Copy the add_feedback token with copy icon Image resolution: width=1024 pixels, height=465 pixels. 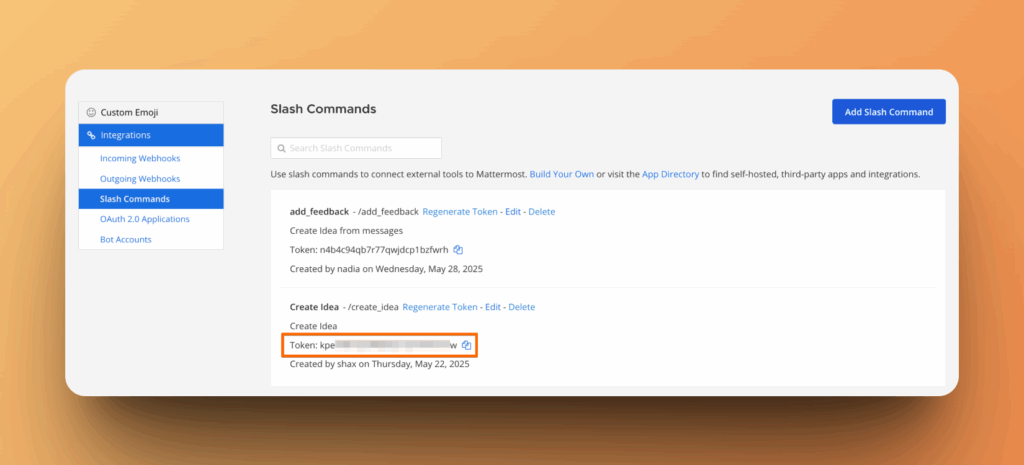tap(458, 249)
